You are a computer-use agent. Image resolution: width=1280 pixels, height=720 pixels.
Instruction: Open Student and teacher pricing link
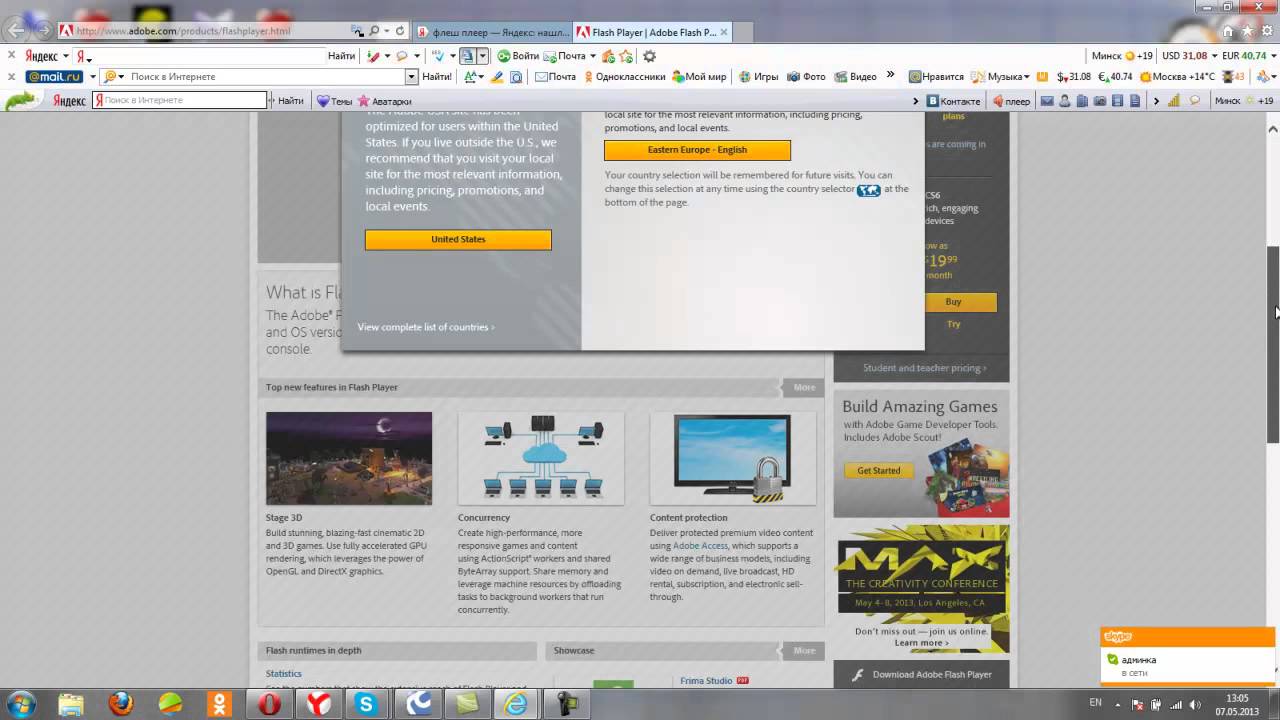pos(924,368)
